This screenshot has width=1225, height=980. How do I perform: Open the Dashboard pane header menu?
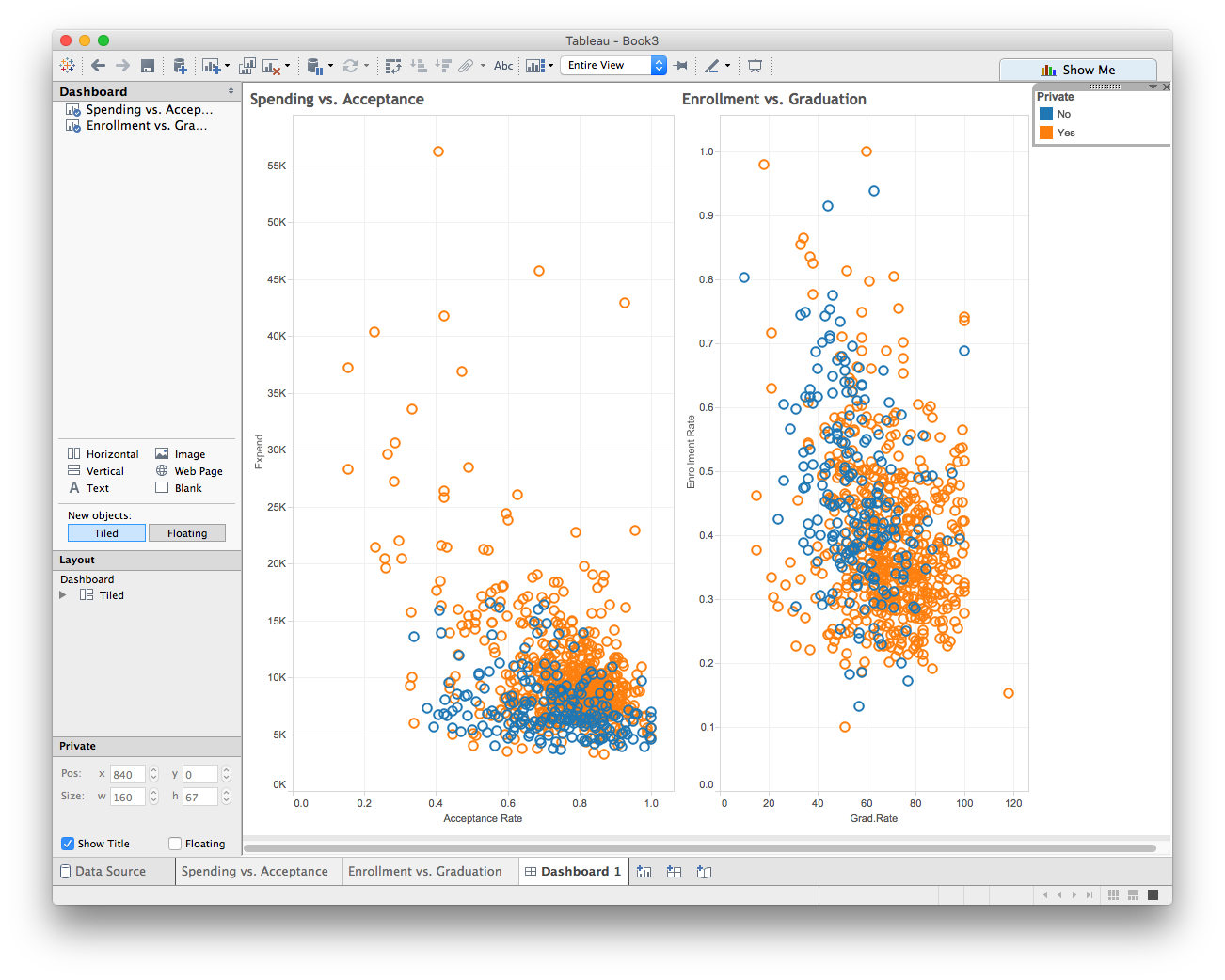click(x=231, y=91)
